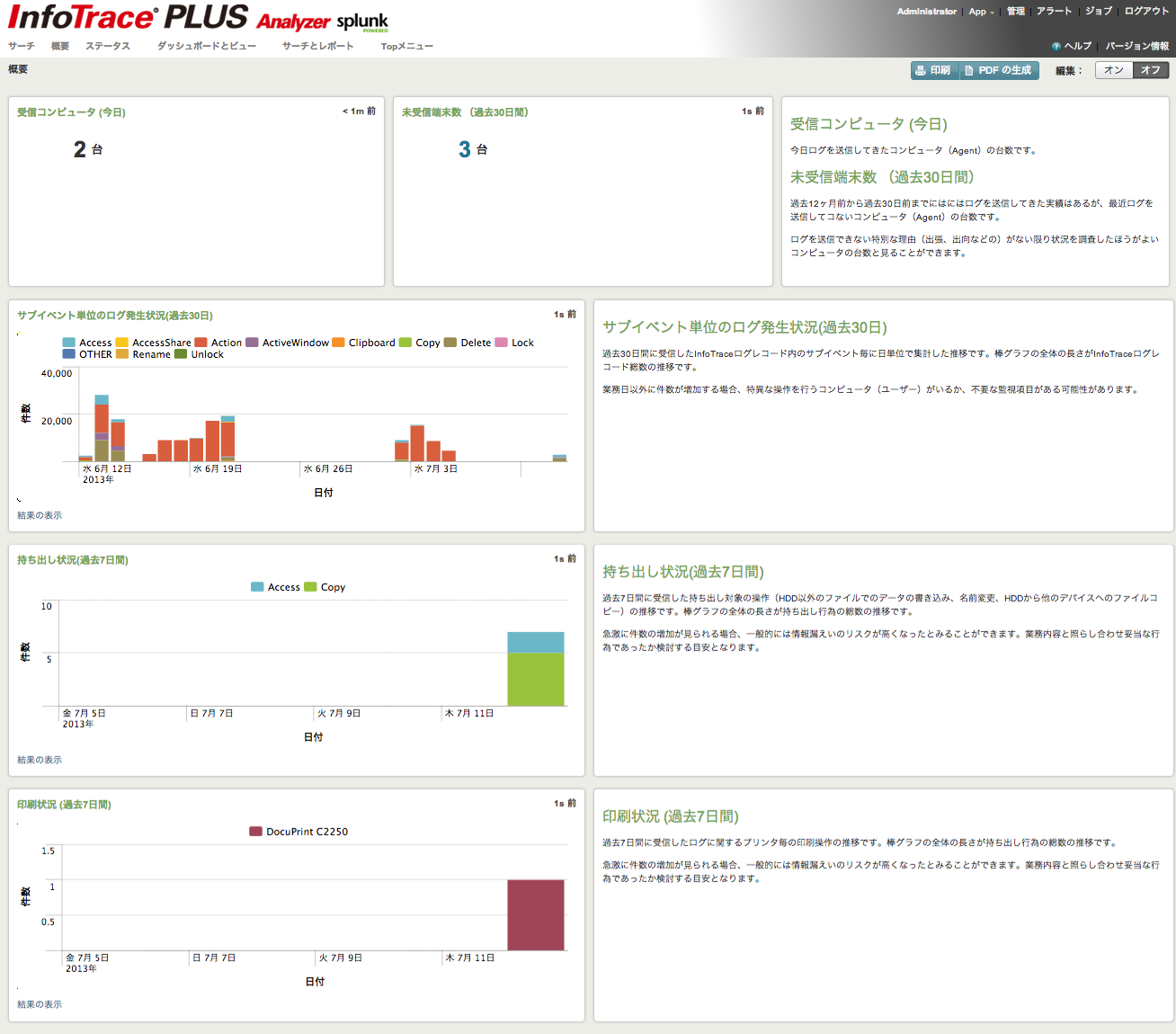This screenshot has height=1034, width=1176.
Task: Click the 印刷状況 (過去7日間) chart panel title
Action: [64, 805]
